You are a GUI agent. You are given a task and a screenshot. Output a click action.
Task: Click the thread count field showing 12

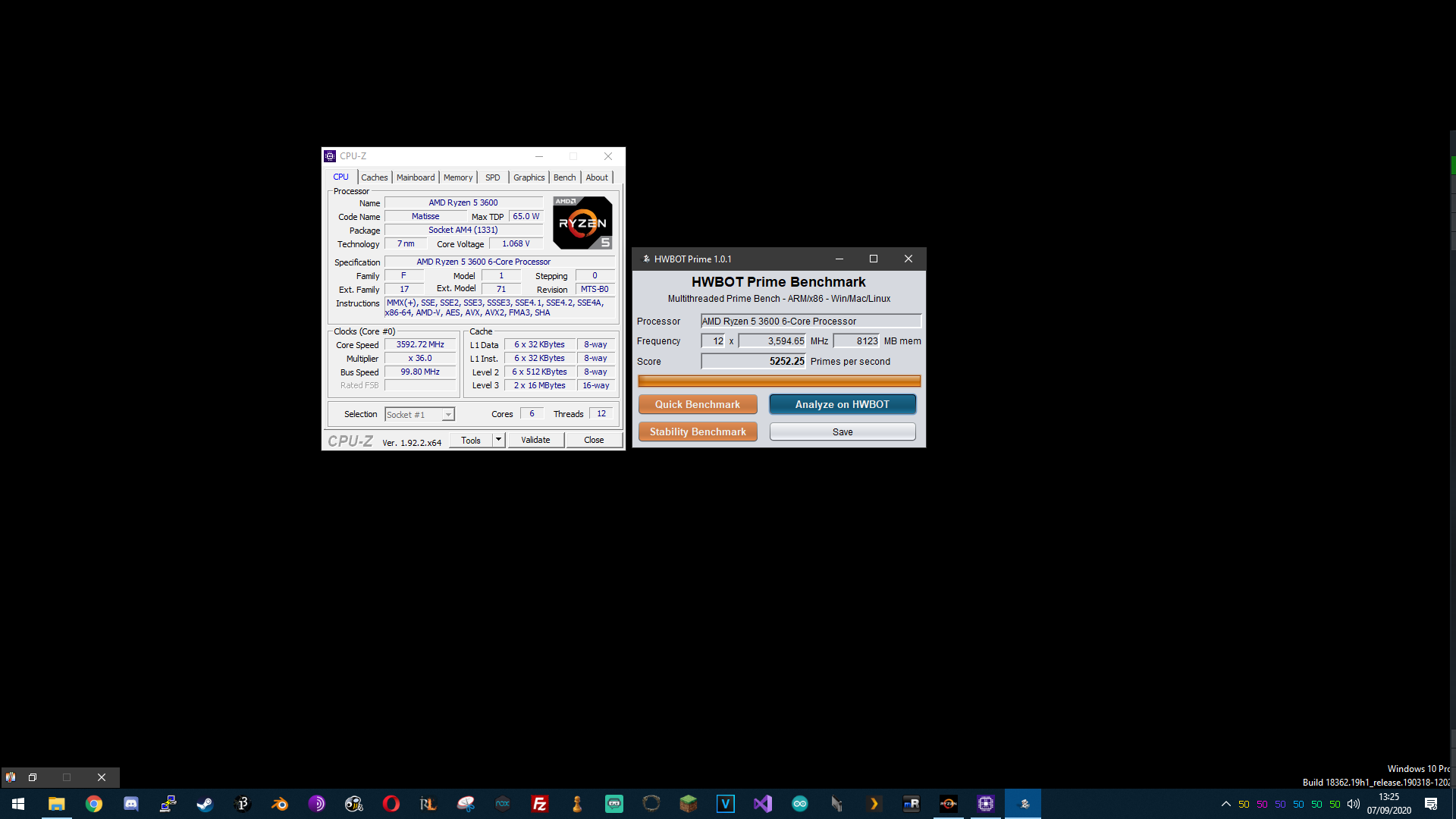[x=713, y=341]
